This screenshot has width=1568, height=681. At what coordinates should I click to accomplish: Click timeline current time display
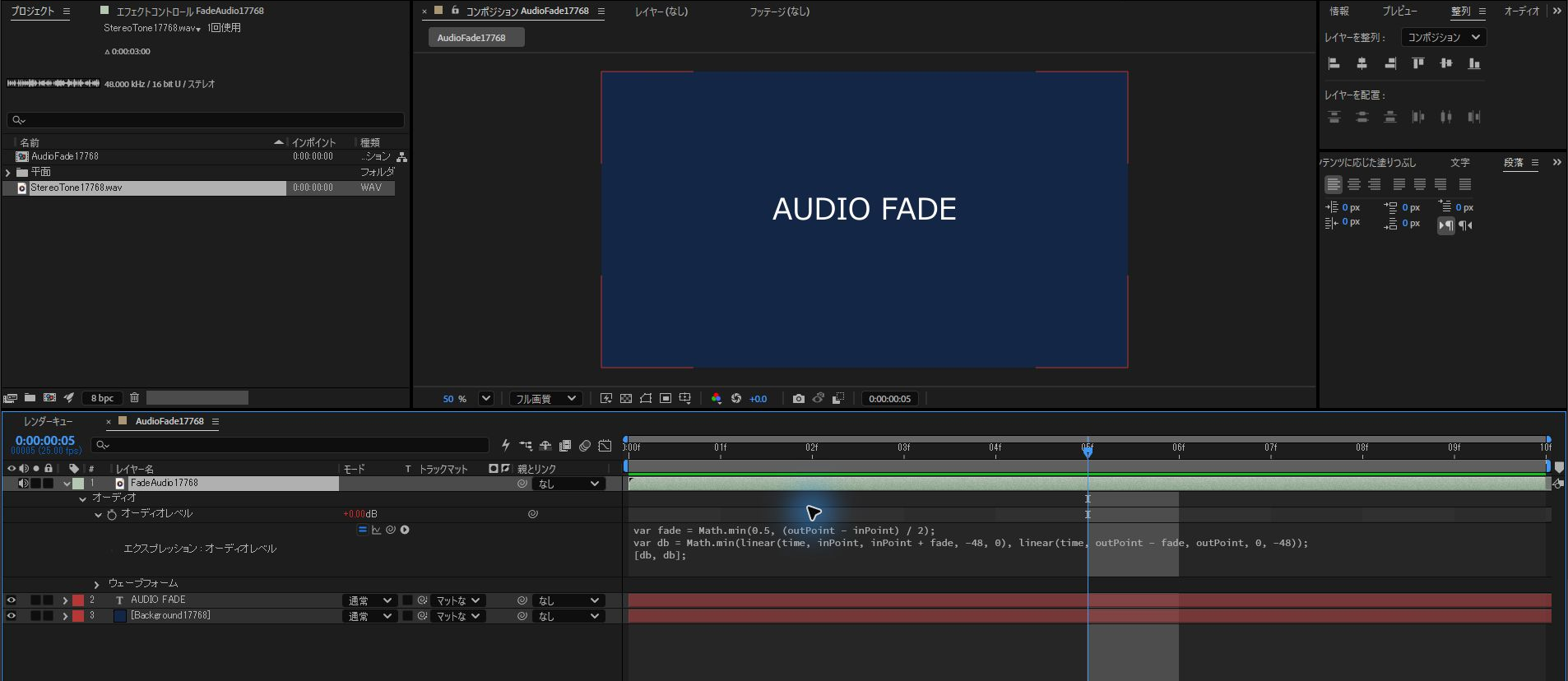(x=45, y=441)
